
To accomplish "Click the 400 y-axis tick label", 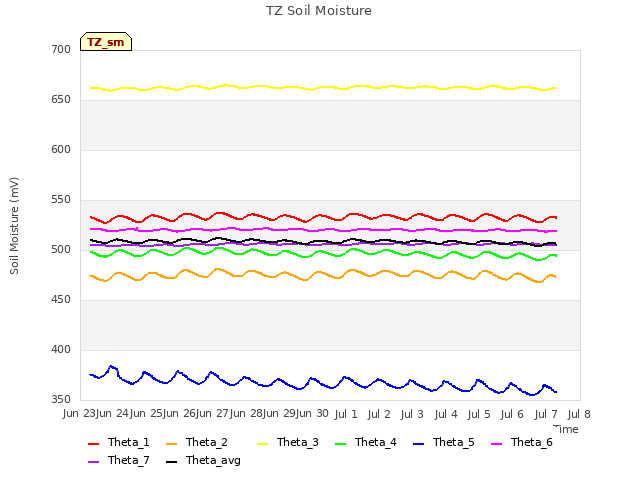I will click(61, 349).
